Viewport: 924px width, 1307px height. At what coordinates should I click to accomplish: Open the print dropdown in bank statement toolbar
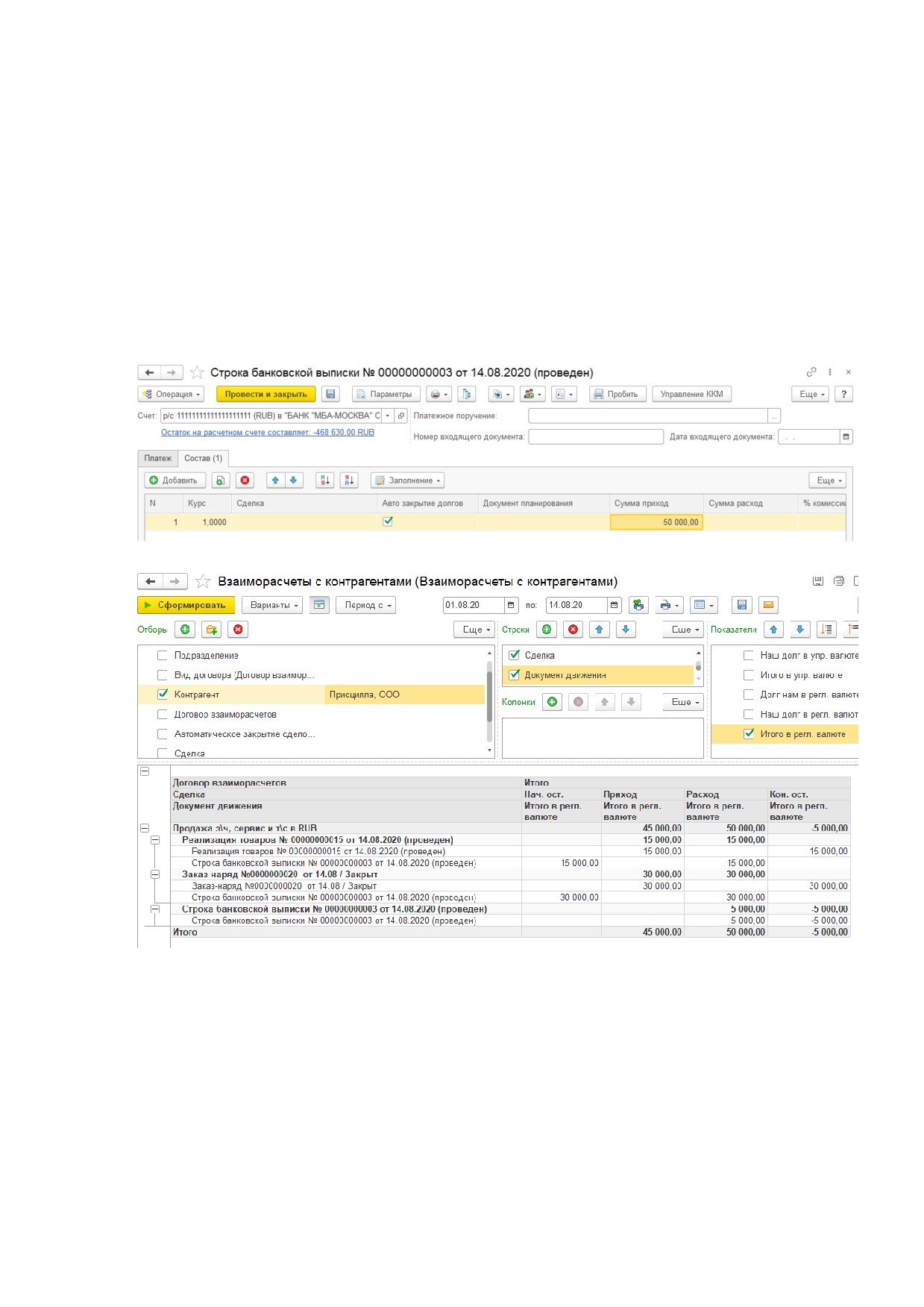(x=439, y=394)
